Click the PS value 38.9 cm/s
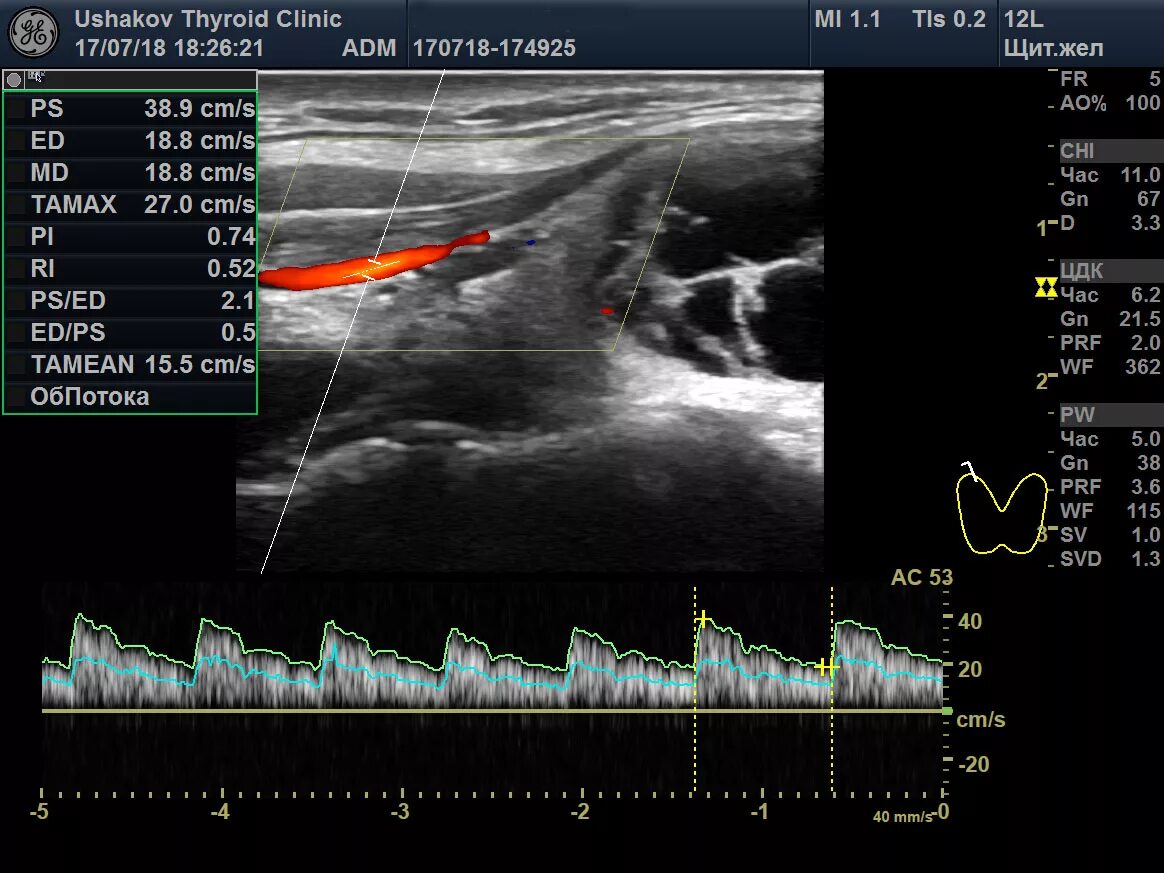This screenshot has width=1164, height=873. tap(199, 109)
